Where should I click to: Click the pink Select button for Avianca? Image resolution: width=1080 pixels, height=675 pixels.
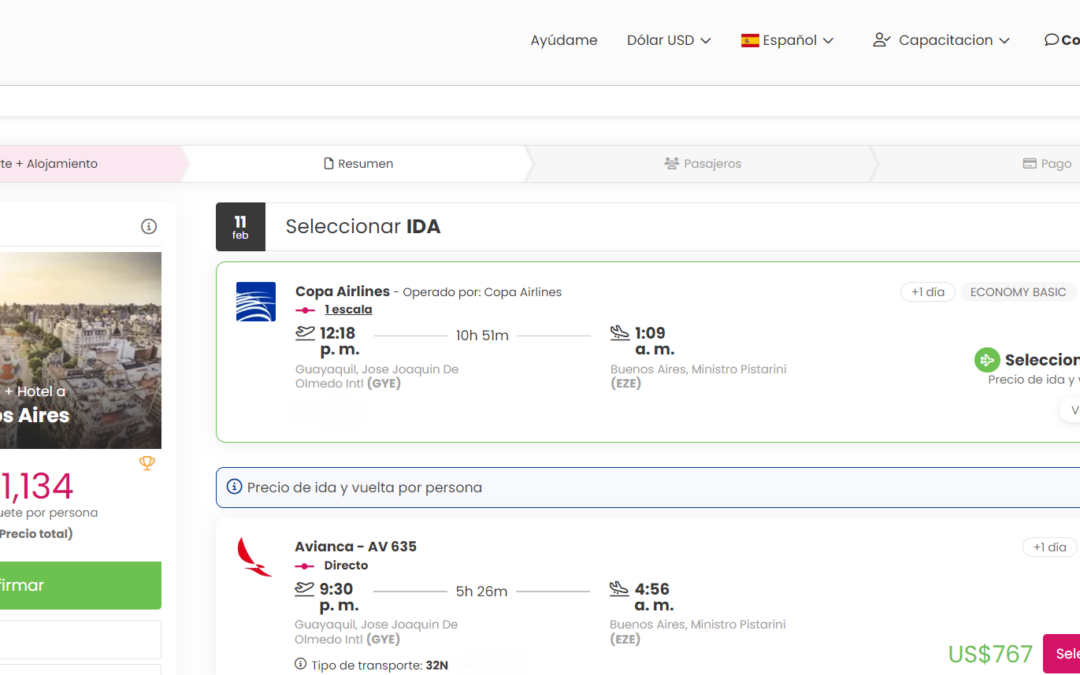1061,654
